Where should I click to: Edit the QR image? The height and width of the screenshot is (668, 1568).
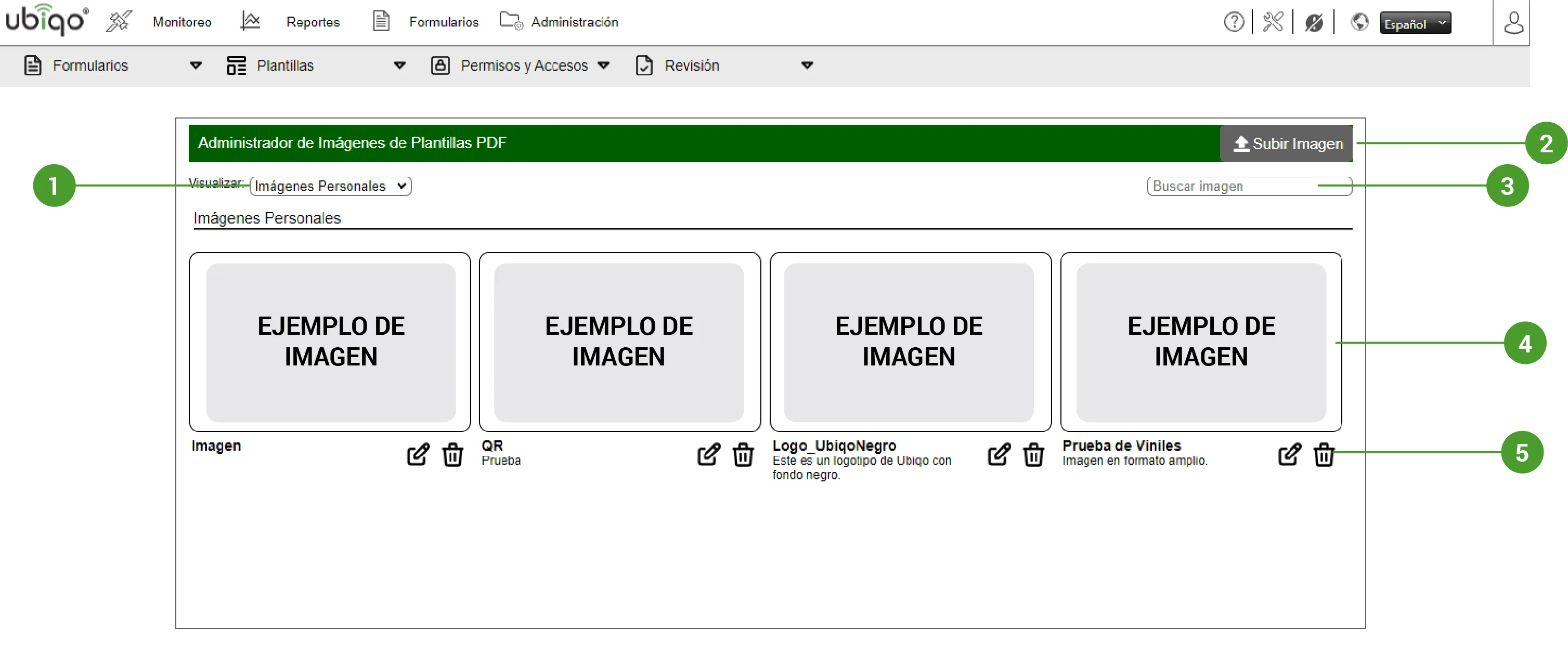click(x=708, y=454)
